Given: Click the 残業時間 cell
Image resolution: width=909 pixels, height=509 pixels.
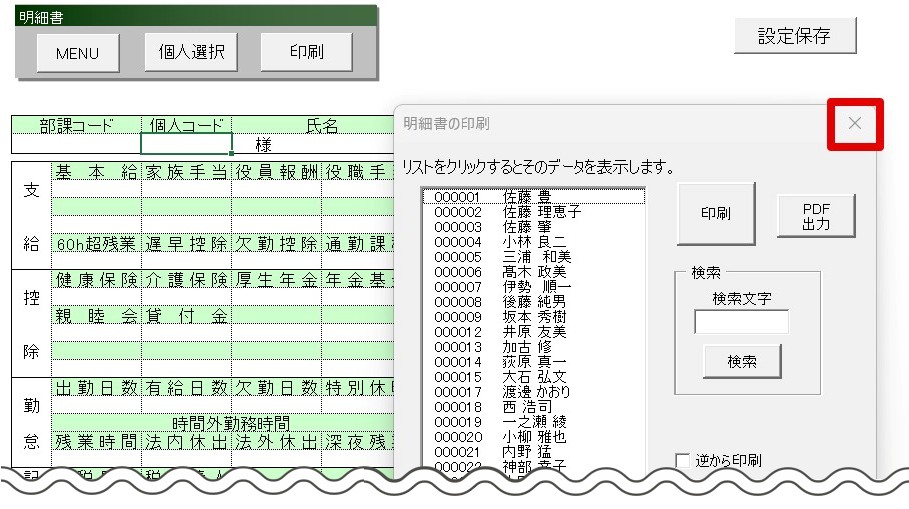Looking at the screenshot, I should pos(96,442).
